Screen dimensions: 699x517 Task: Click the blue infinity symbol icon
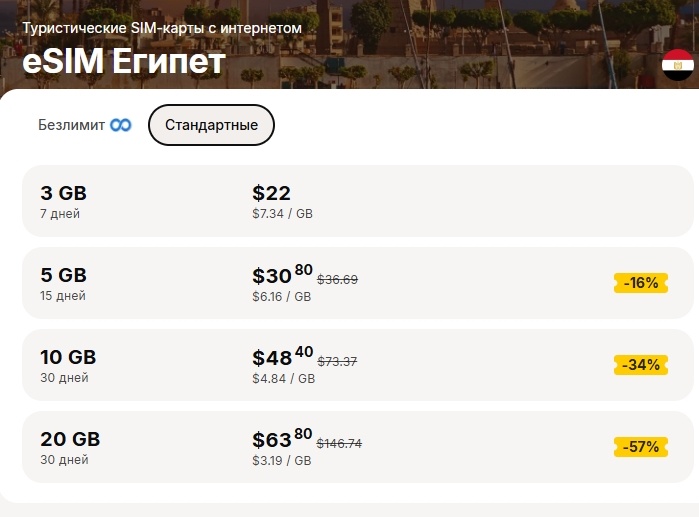(x=121, y=125)
